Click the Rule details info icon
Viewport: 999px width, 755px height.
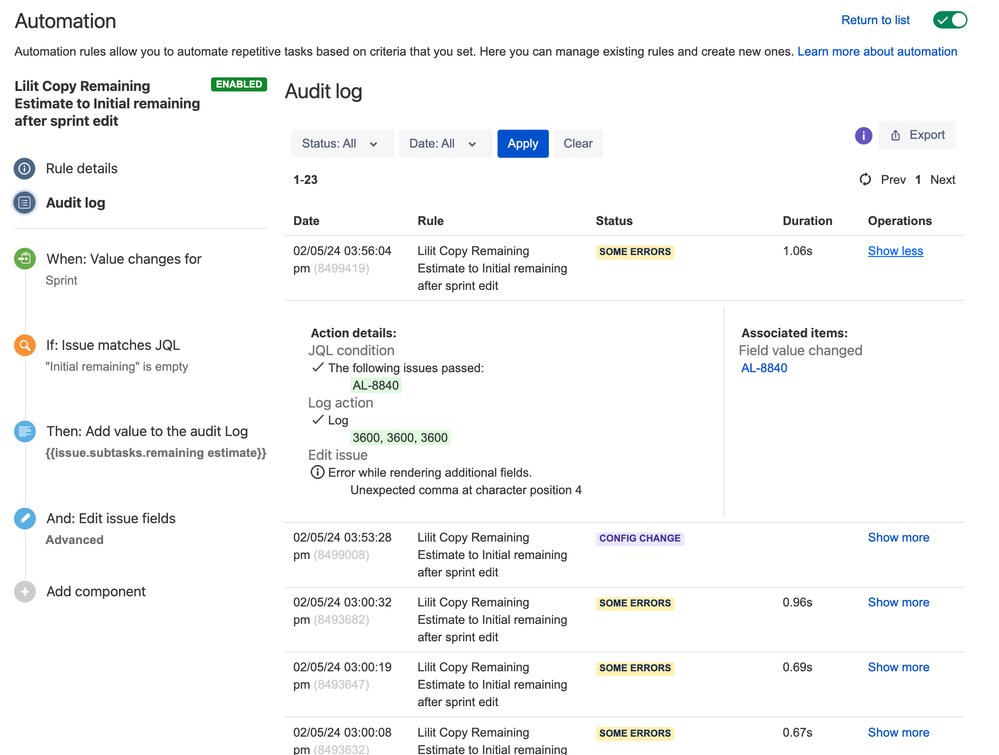click(25, 169)
